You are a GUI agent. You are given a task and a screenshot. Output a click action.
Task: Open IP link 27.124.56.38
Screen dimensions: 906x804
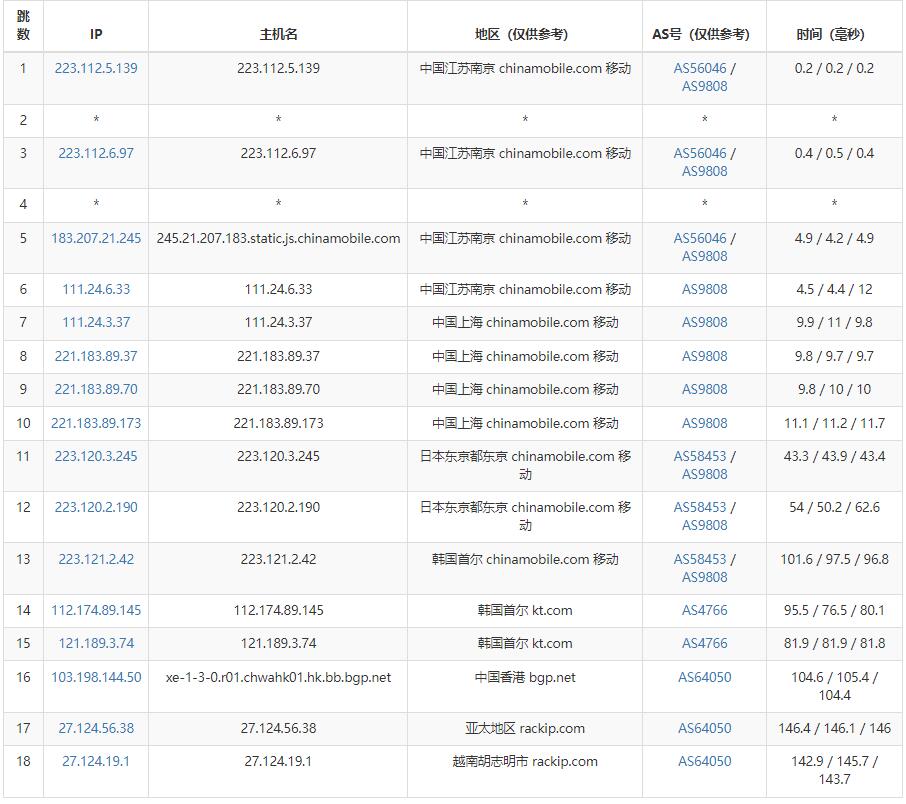[x=96, y=728]
